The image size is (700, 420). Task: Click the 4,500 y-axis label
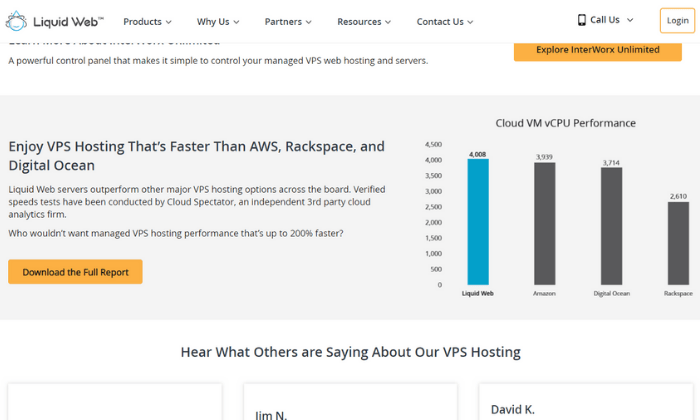point(433,145)
